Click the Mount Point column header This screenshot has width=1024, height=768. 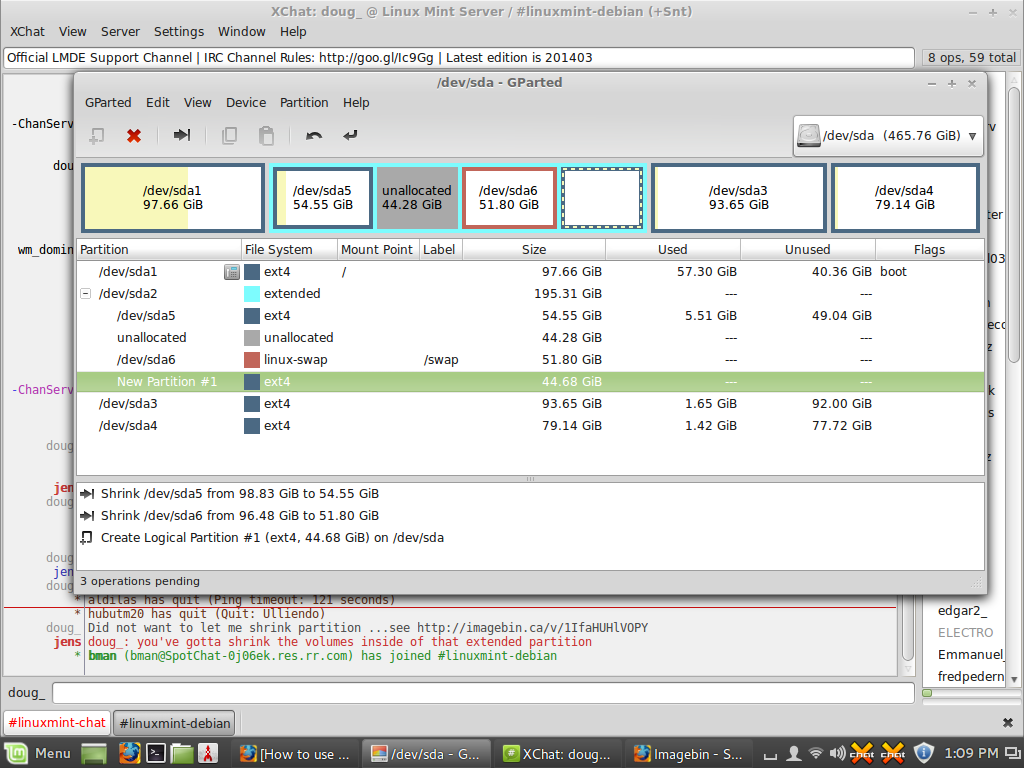377,249
